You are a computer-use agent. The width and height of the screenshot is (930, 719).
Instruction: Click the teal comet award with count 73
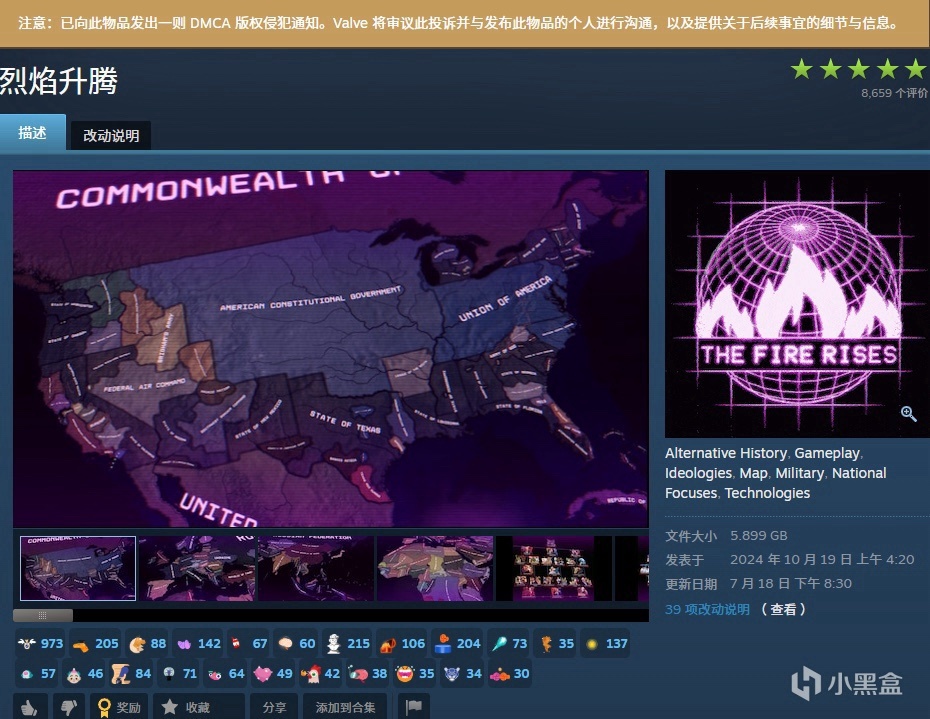(x=509, y=644)
